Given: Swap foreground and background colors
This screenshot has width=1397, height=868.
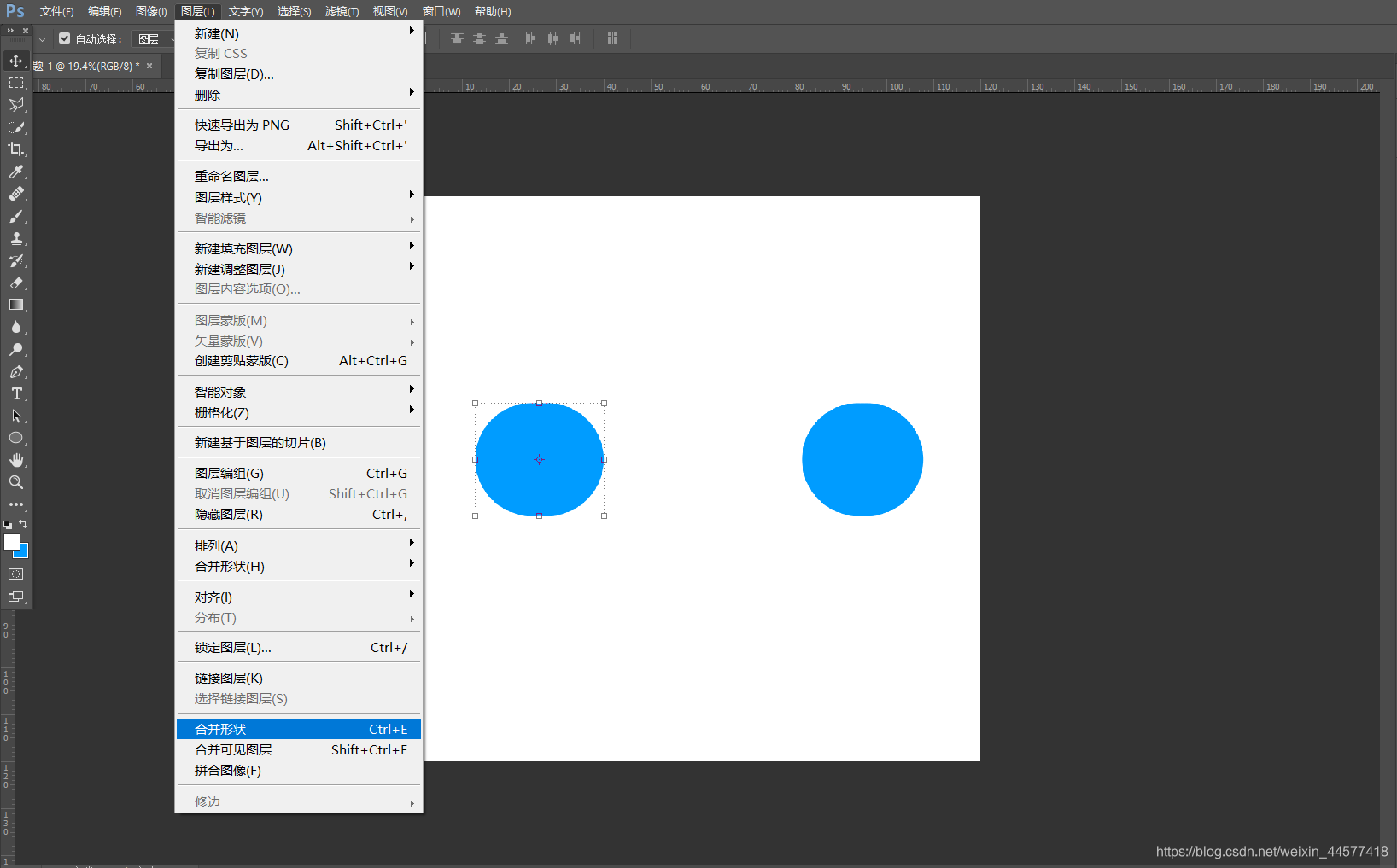Looking at the screenshot, I should (x=23, y=524).
